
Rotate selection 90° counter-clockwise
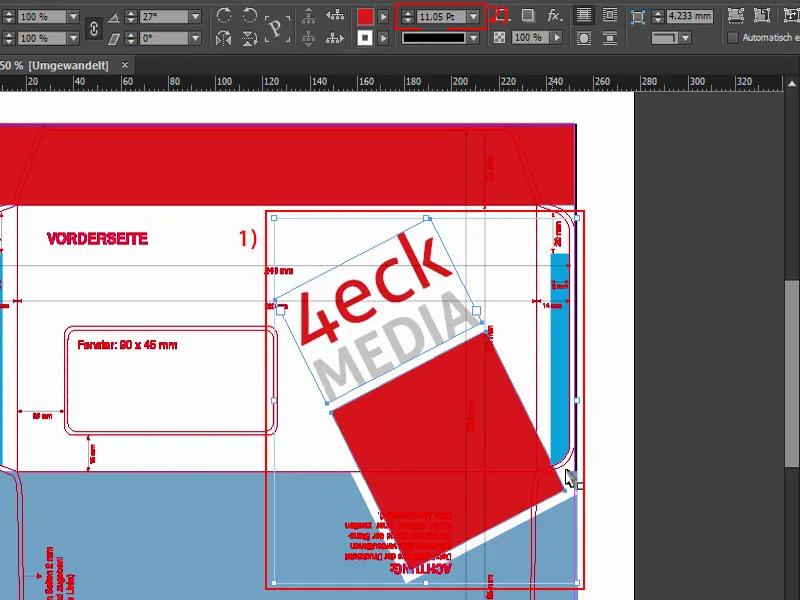pos(249,16)
